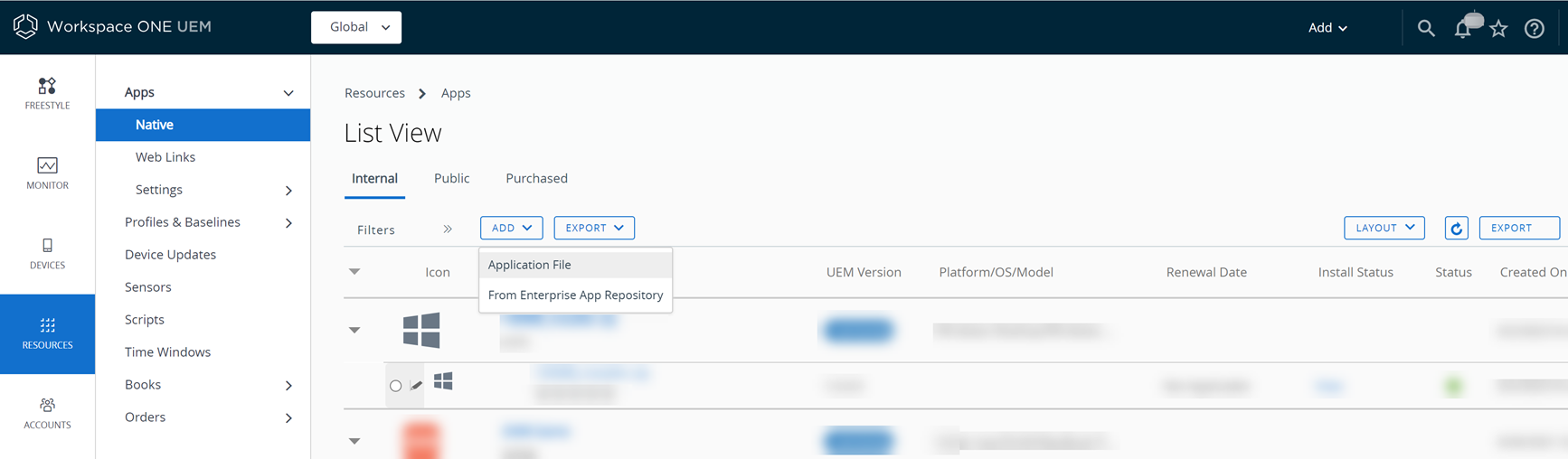The height and width of the screenshot is (459, 1568).
Task: Choose Application File from menu
Action: pos(575,265)
